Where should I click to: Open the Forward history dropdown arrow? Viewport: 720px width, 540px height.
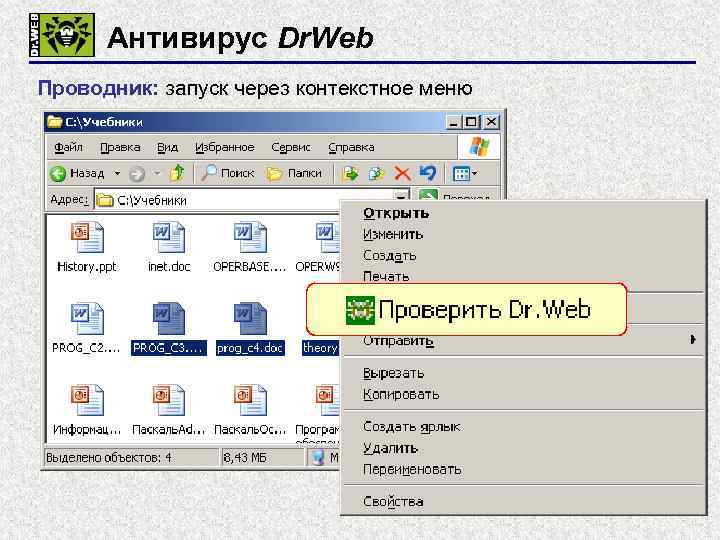tap(157, 174)
